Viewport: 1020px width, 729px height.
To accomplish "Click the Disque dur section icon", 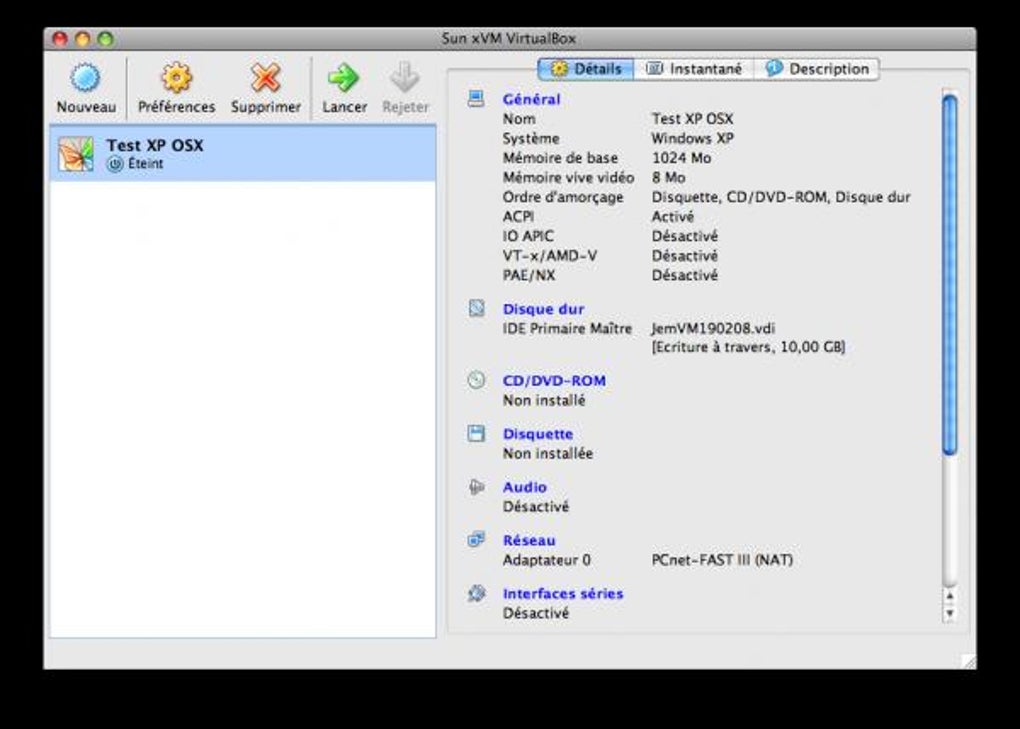I will [476, 308].
